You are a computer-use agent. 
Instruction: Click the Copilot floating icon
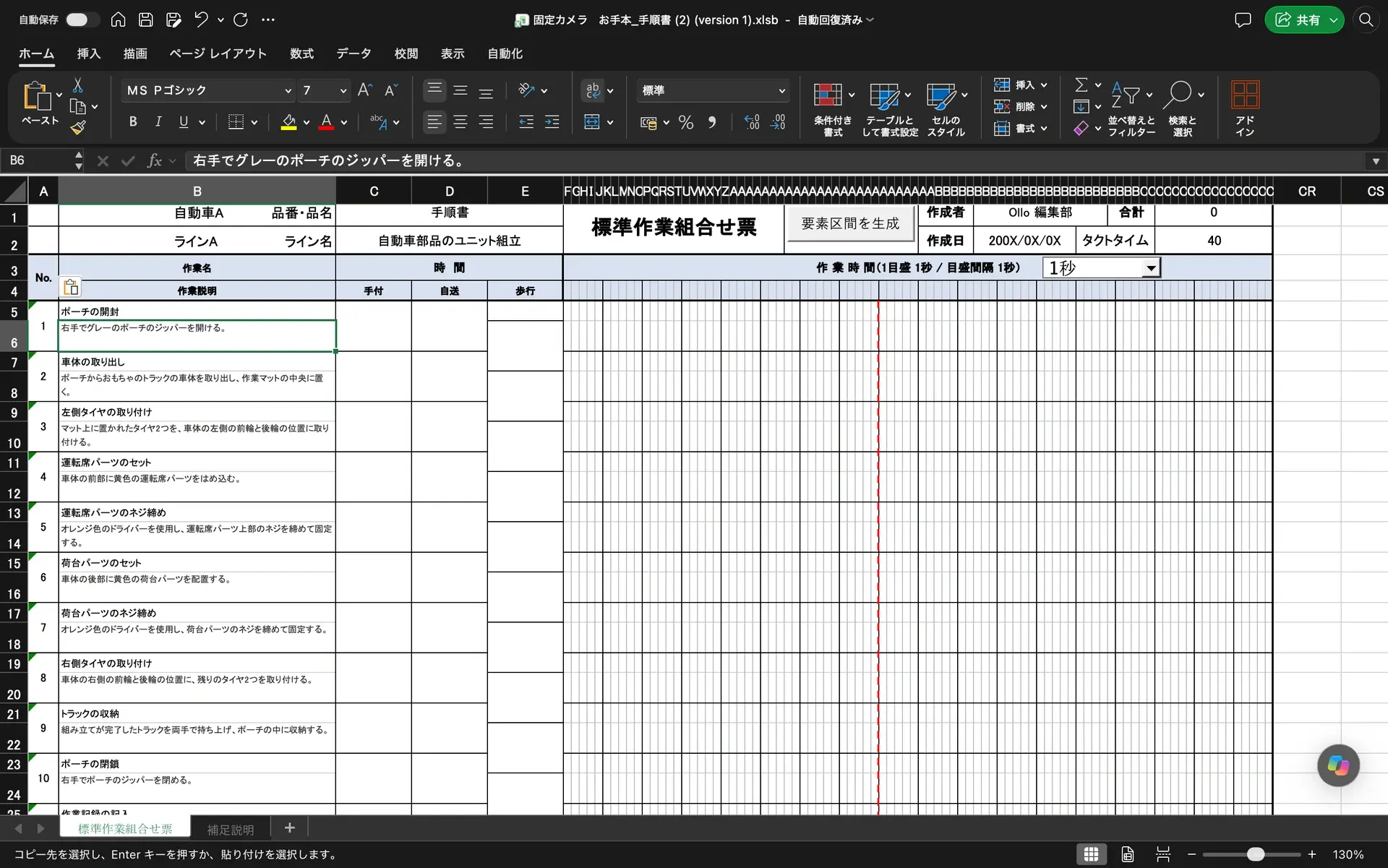[x=1338, y=765]
